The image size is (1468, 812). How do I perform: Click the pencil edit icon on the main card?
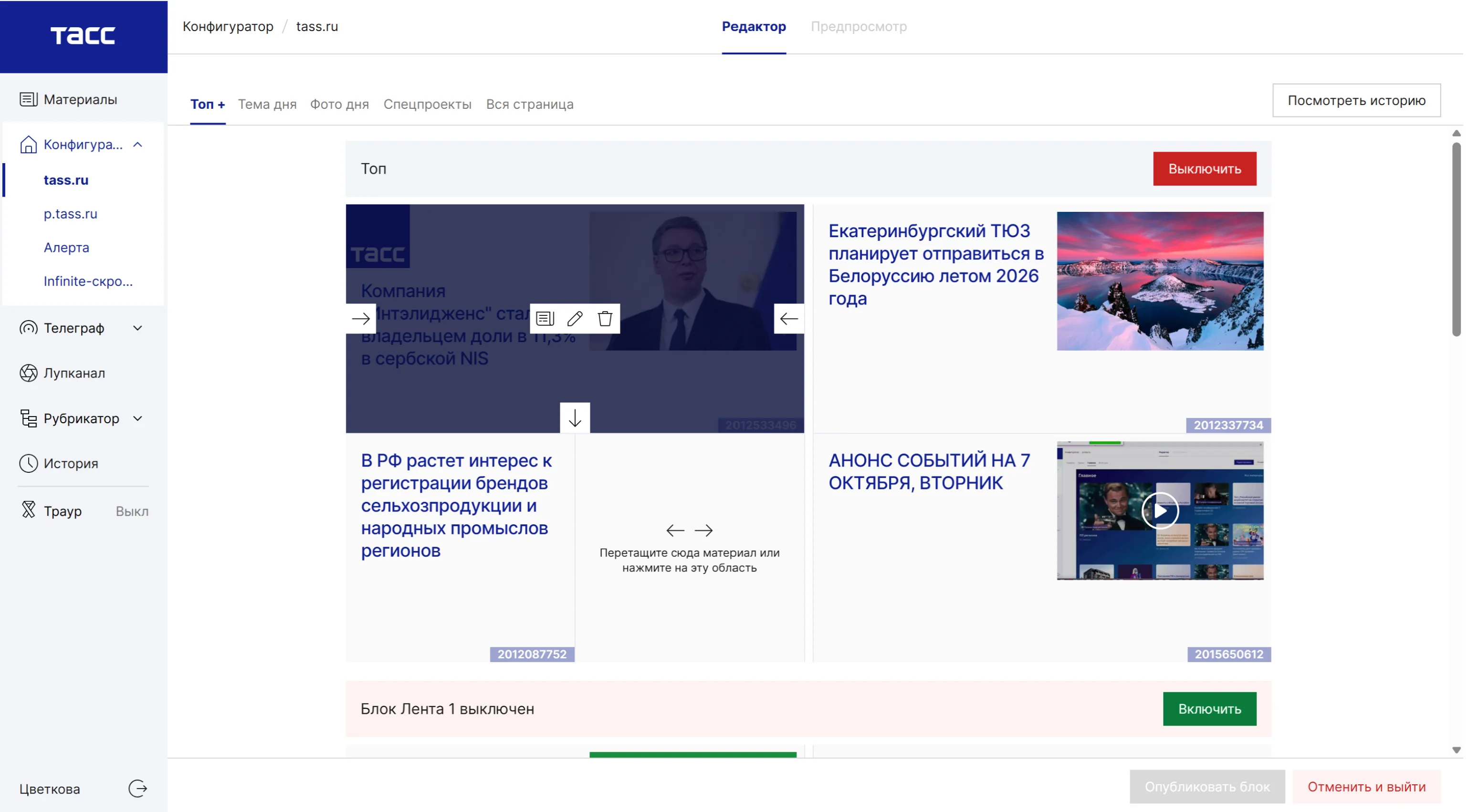coord(575,319)
